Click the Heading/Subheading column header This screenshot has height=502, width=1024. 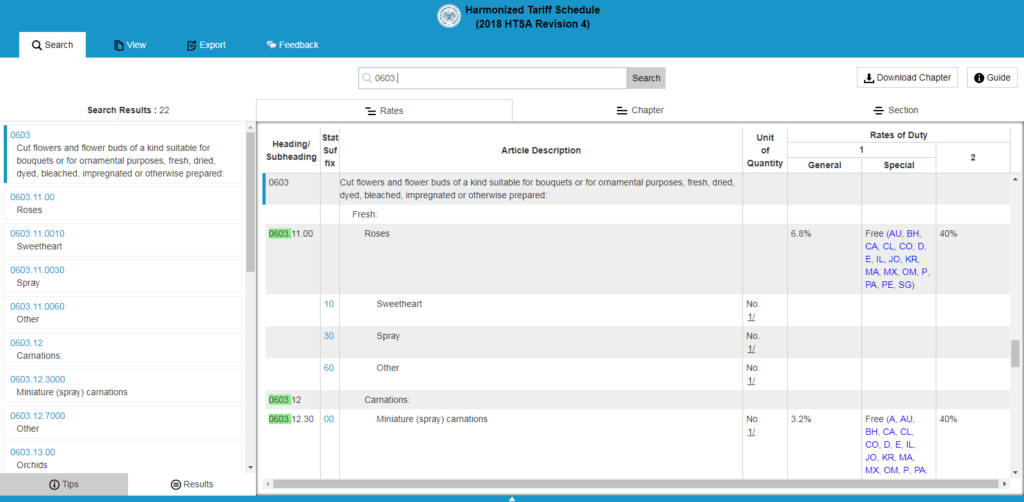click(291, 151)
